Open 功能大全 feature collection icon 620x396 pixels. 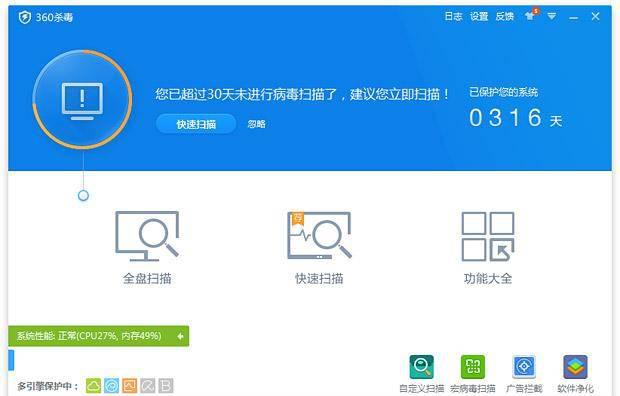pos(488,236)
